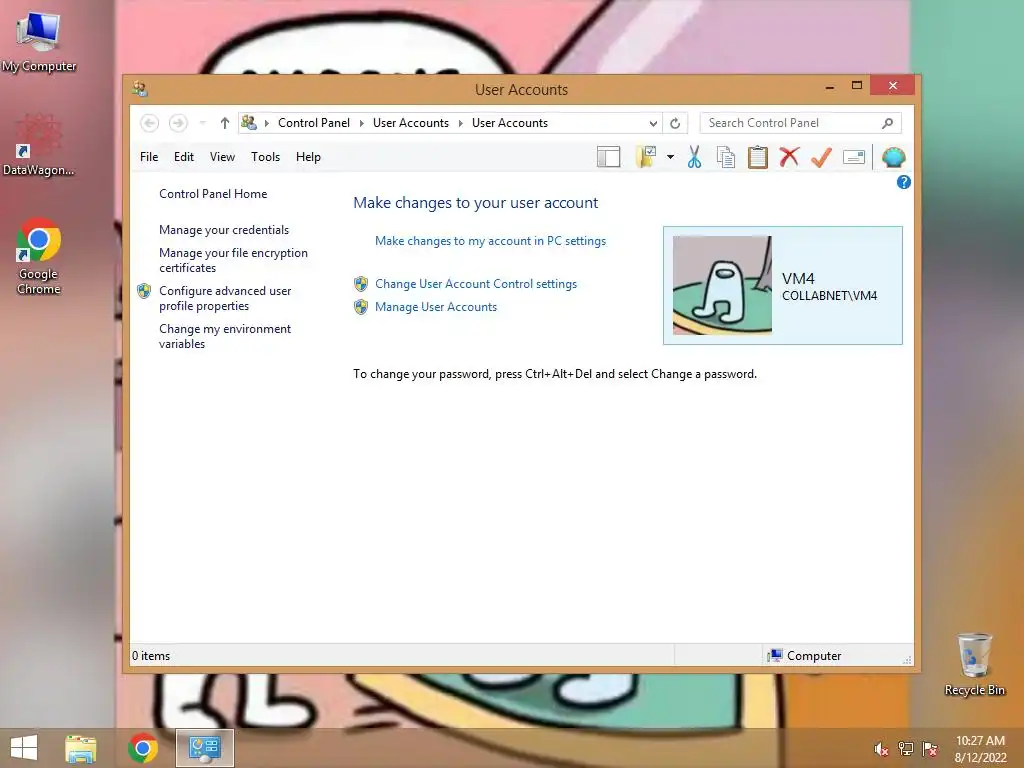1024x768 pixels.
Task: Click the window title bar user icon
Action: [x=139, y=89]
